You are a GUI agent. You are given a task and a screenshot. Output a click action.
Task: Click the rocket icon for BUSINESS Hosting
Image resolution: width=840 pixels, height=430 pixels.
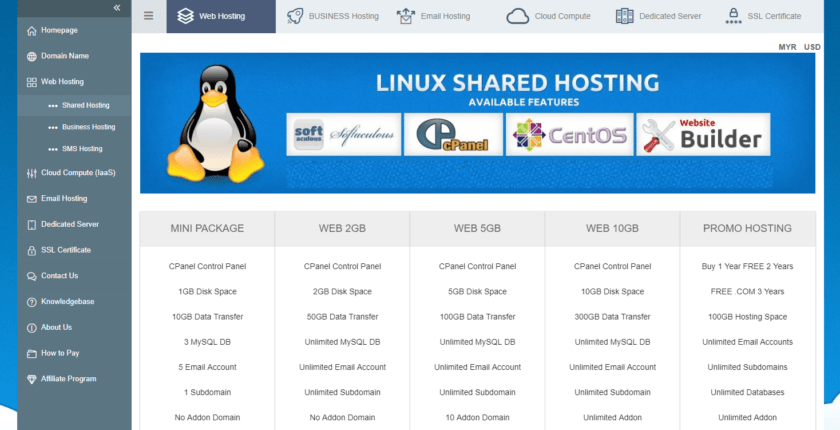point(295,16)
